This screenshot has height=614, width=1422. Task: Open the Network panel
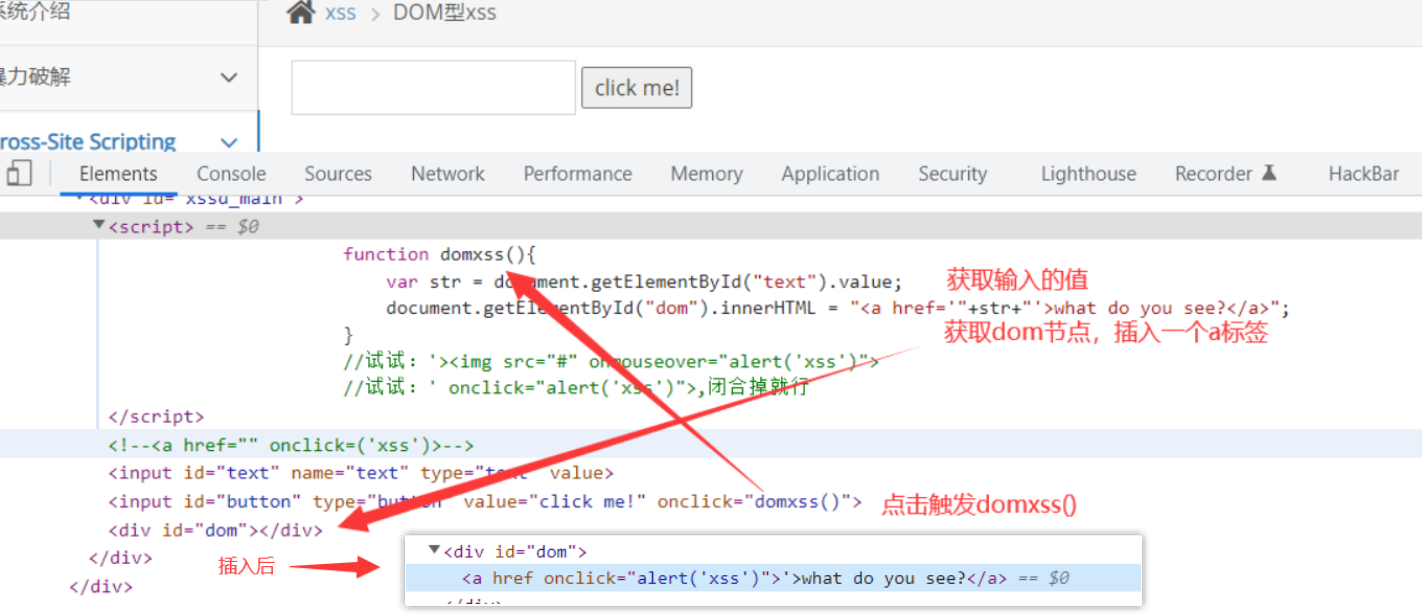click(447, 173)
